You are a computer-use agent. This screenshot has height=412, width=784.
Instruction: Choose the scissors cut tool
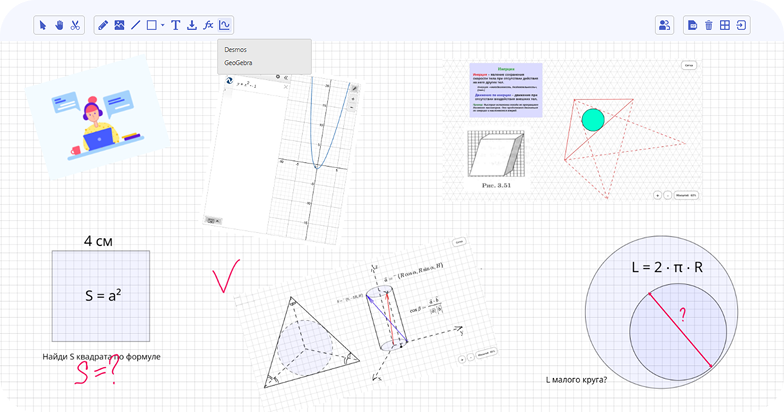(75, 25)
